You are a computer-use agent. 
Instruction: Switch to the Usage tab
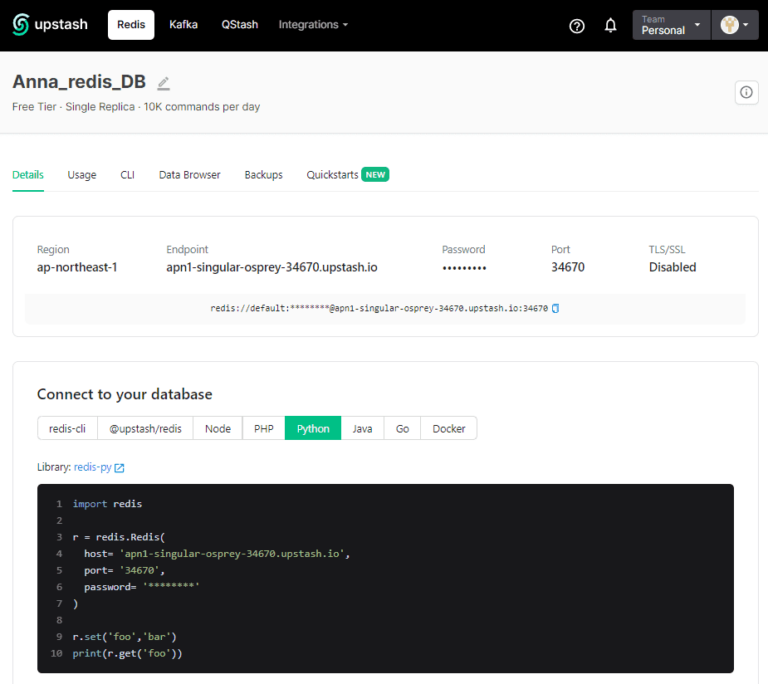(82, 175)
